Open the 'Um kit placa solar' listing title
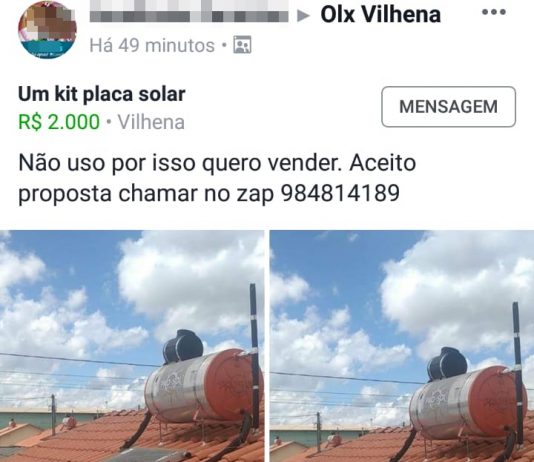The image size is (534, 462). coord(102,94)
